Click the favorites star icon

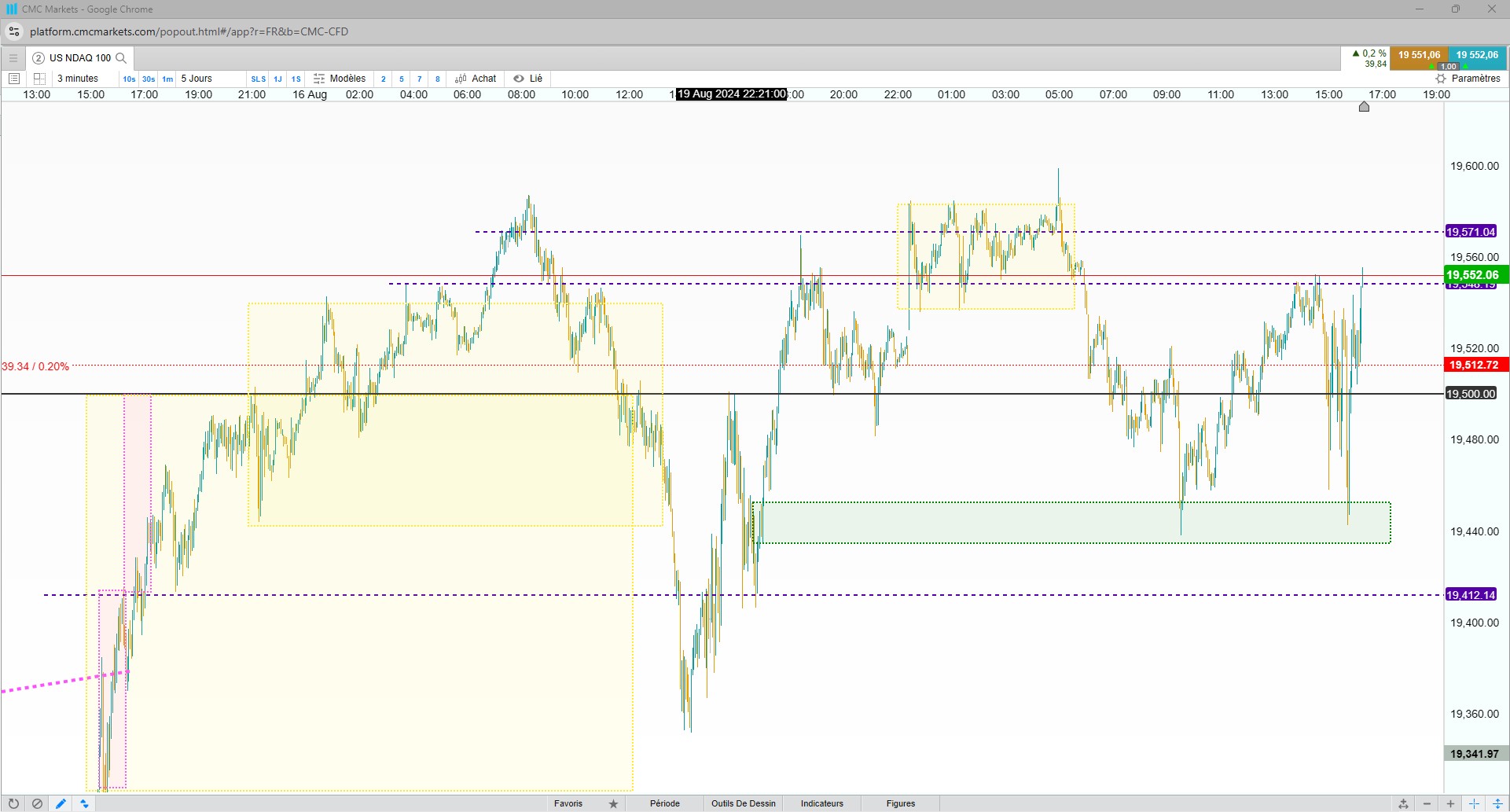tap(613, 803)
